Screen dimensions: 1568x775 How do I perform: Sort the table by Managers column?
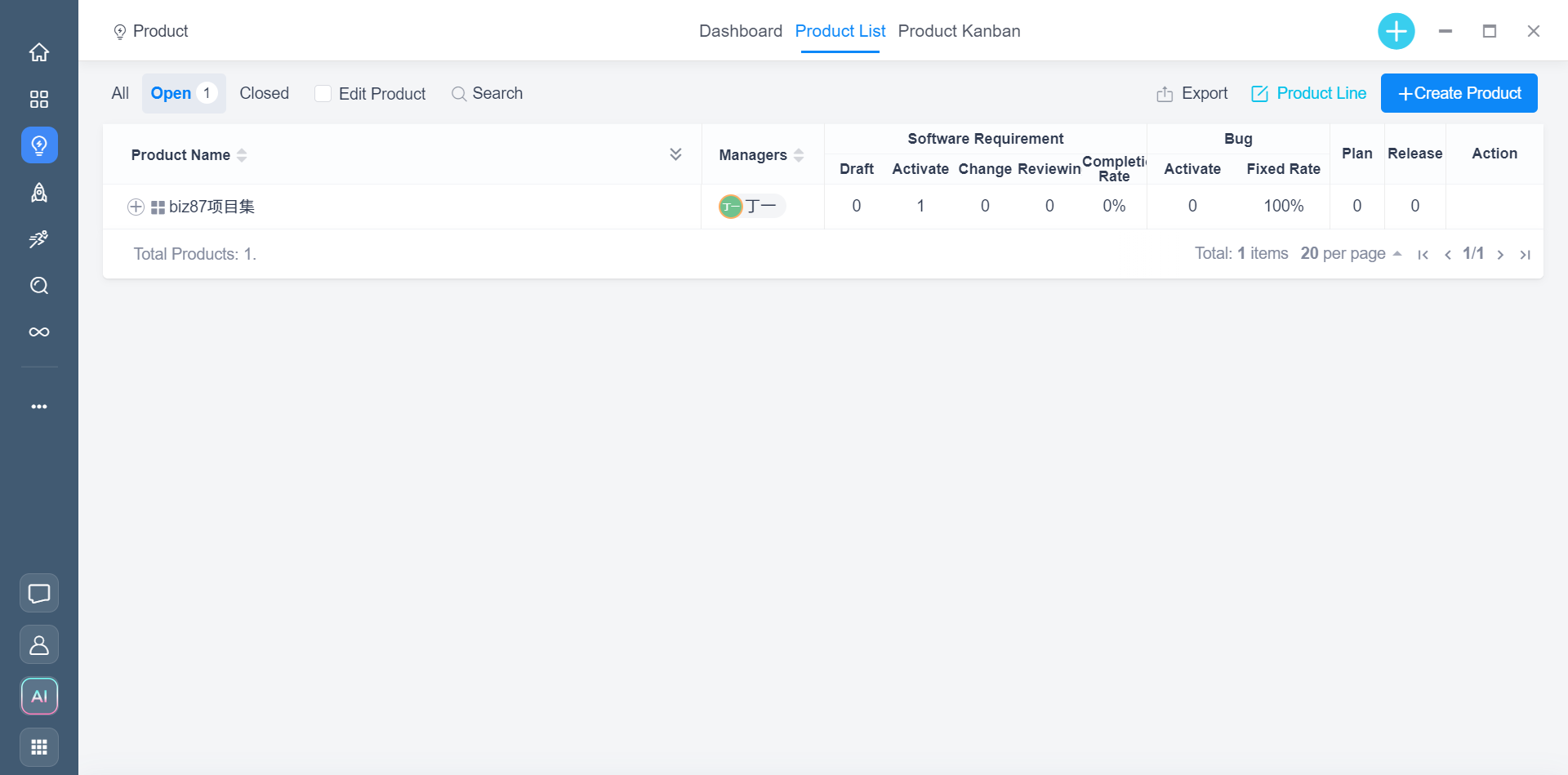pos(799,155)
